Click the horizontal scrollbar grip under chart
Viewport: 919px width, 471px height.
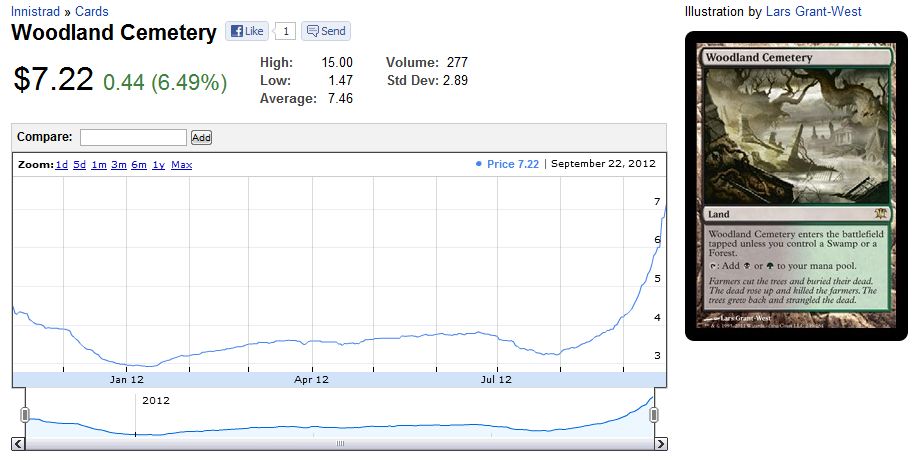339,444
